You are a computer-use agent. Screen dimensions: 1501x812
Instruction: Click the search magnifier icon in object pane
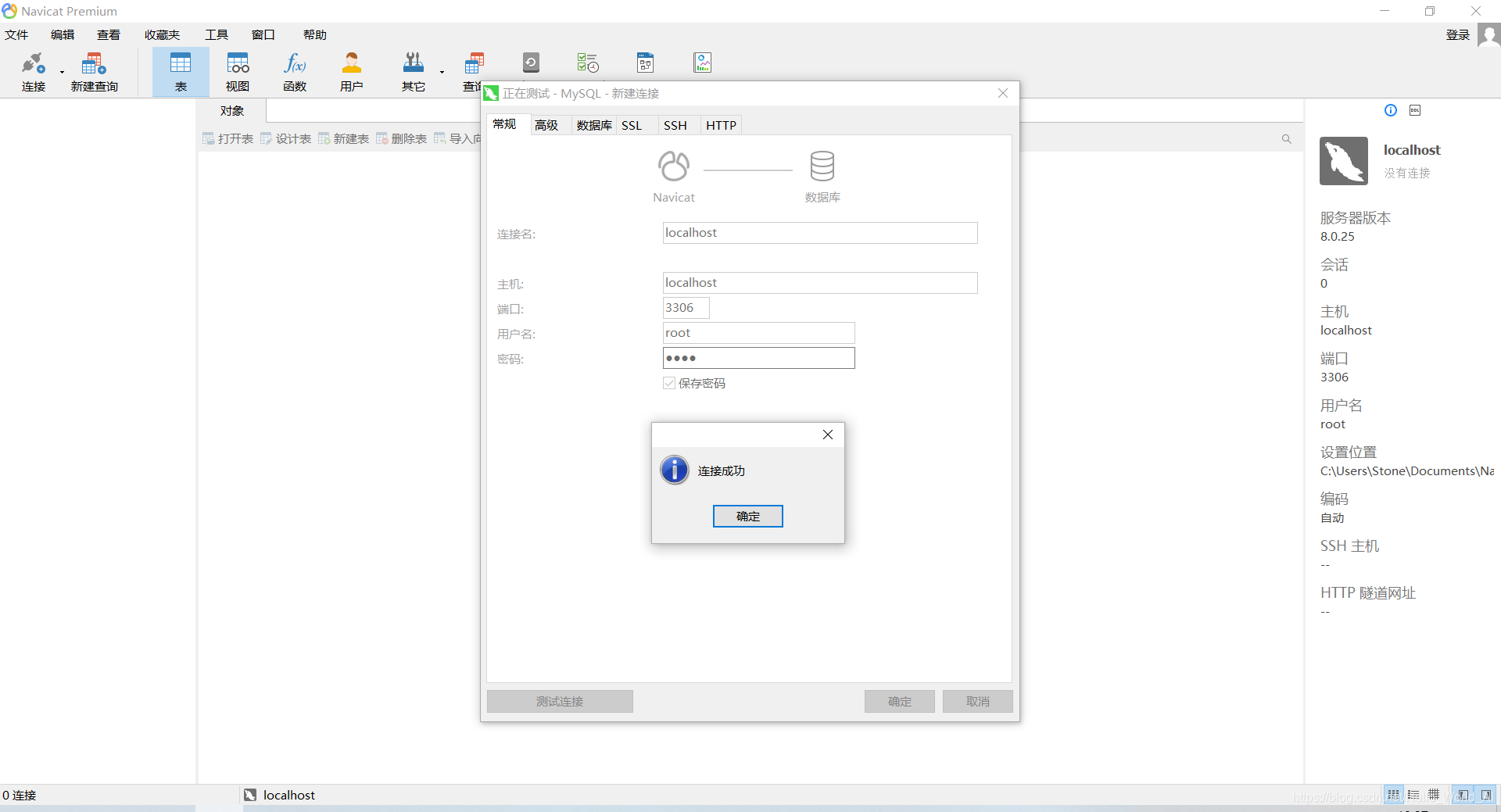(x=1286, y=139)
